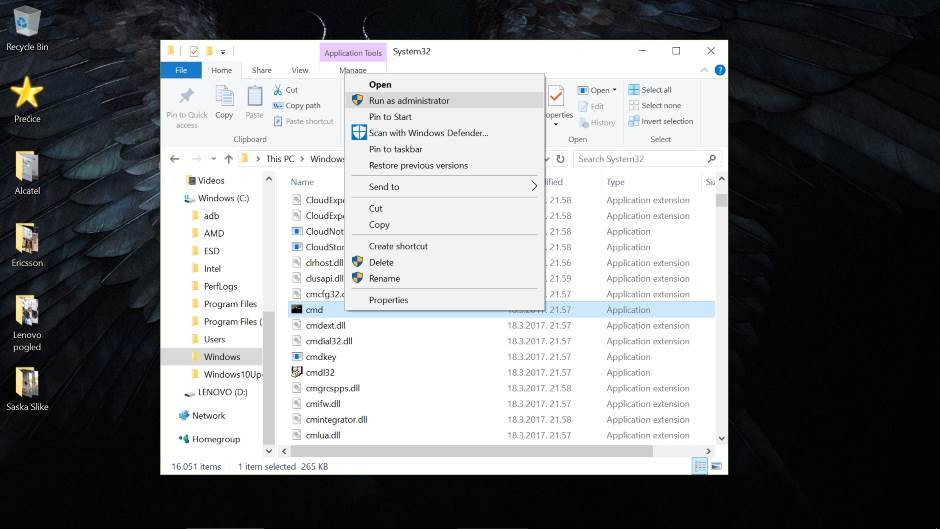Switch to the View ribbon tab

pos(299,70)
